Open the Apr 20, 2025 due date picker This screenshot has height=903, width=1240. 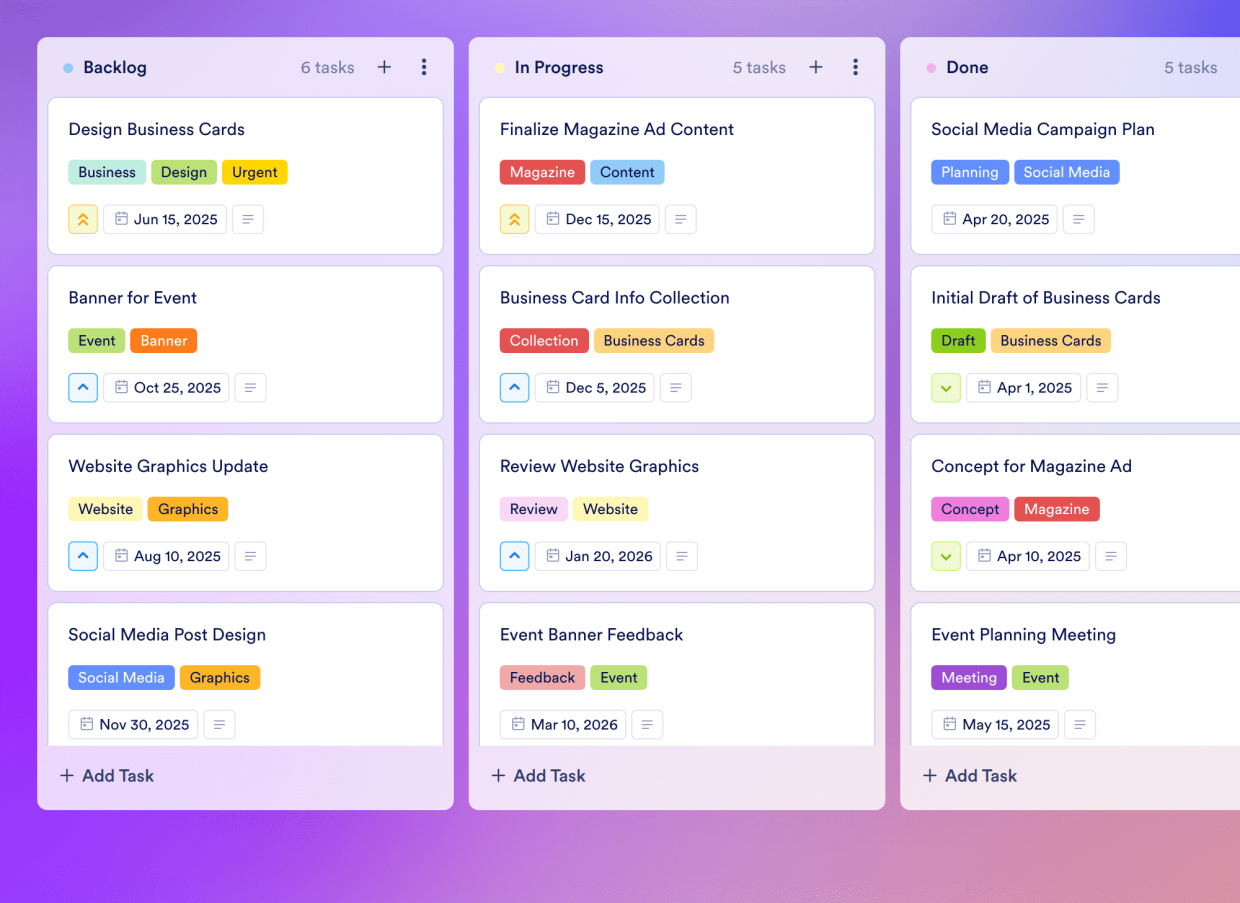coord(994,219)
